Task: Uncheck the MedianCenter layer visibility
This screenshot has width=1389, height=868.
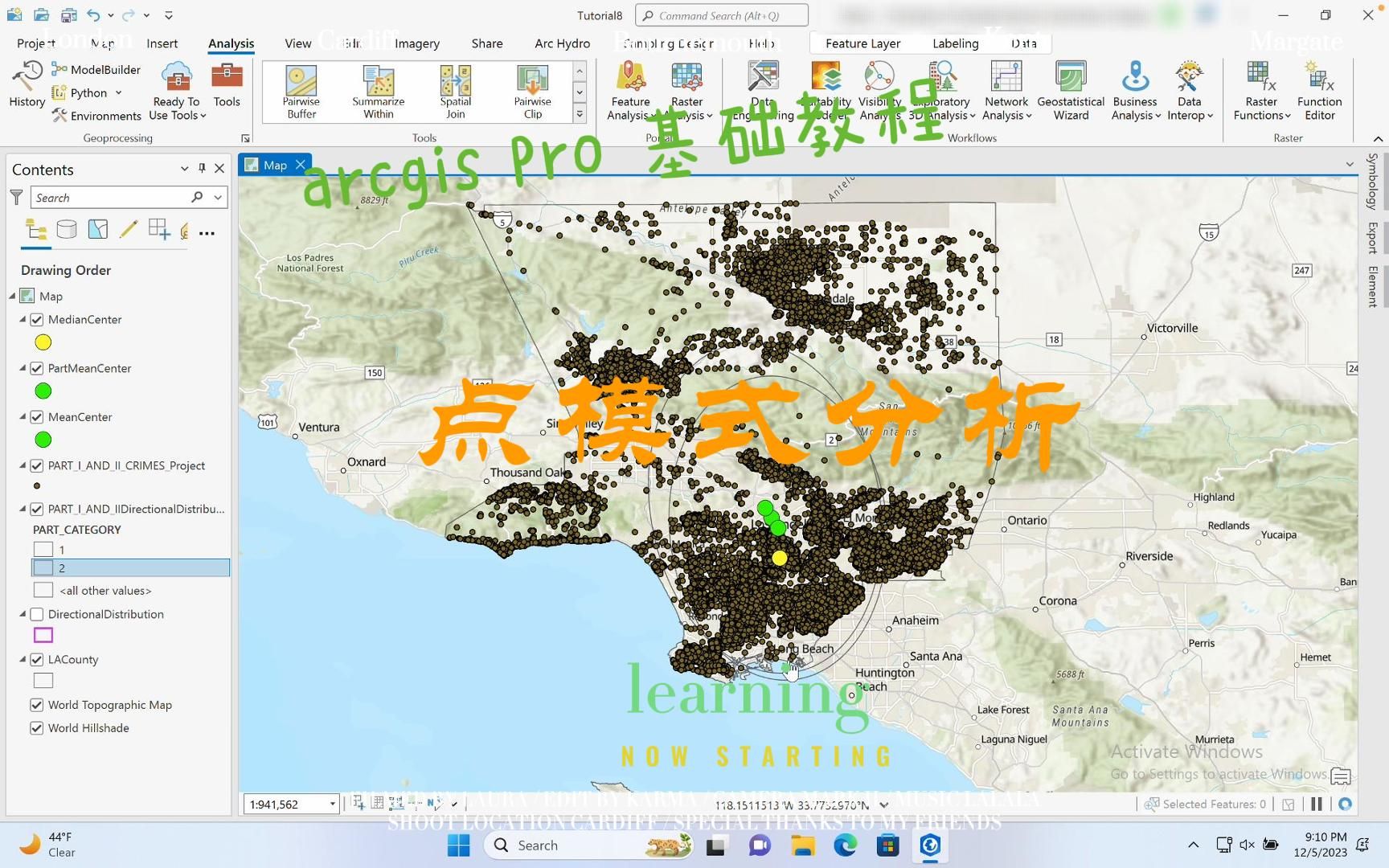Action: click(x=37, y=319)
